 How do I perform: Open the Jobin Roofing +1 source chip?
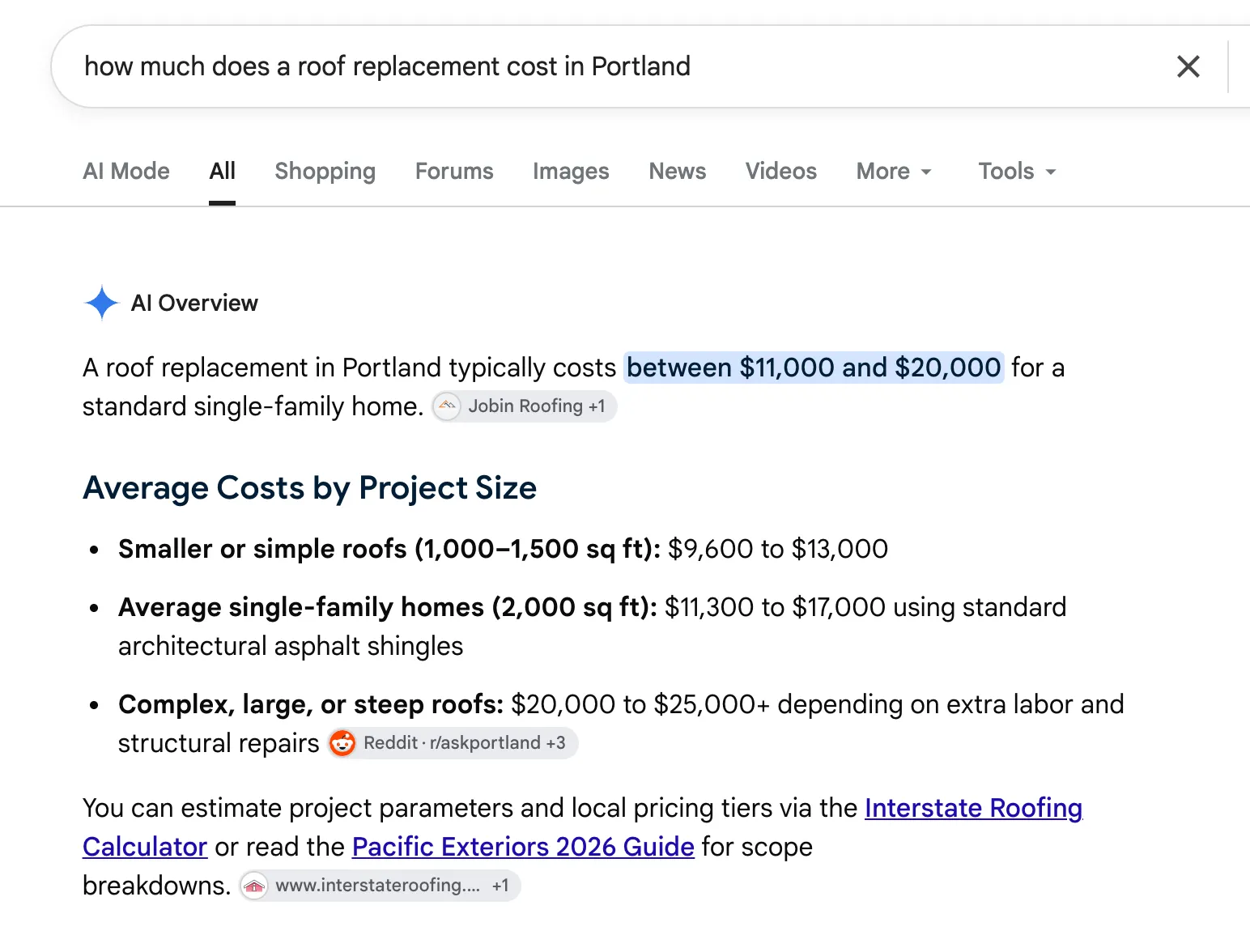point(524,406)
